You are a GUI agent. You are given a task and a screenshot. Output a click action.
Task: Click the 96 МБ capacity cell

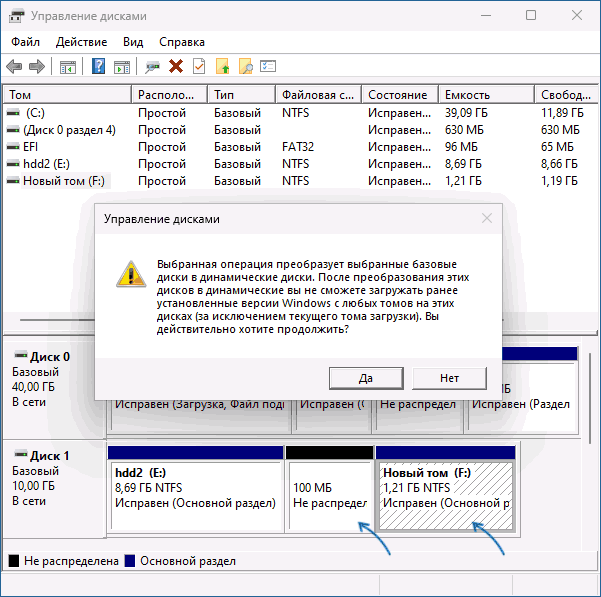tap(461, 147)
